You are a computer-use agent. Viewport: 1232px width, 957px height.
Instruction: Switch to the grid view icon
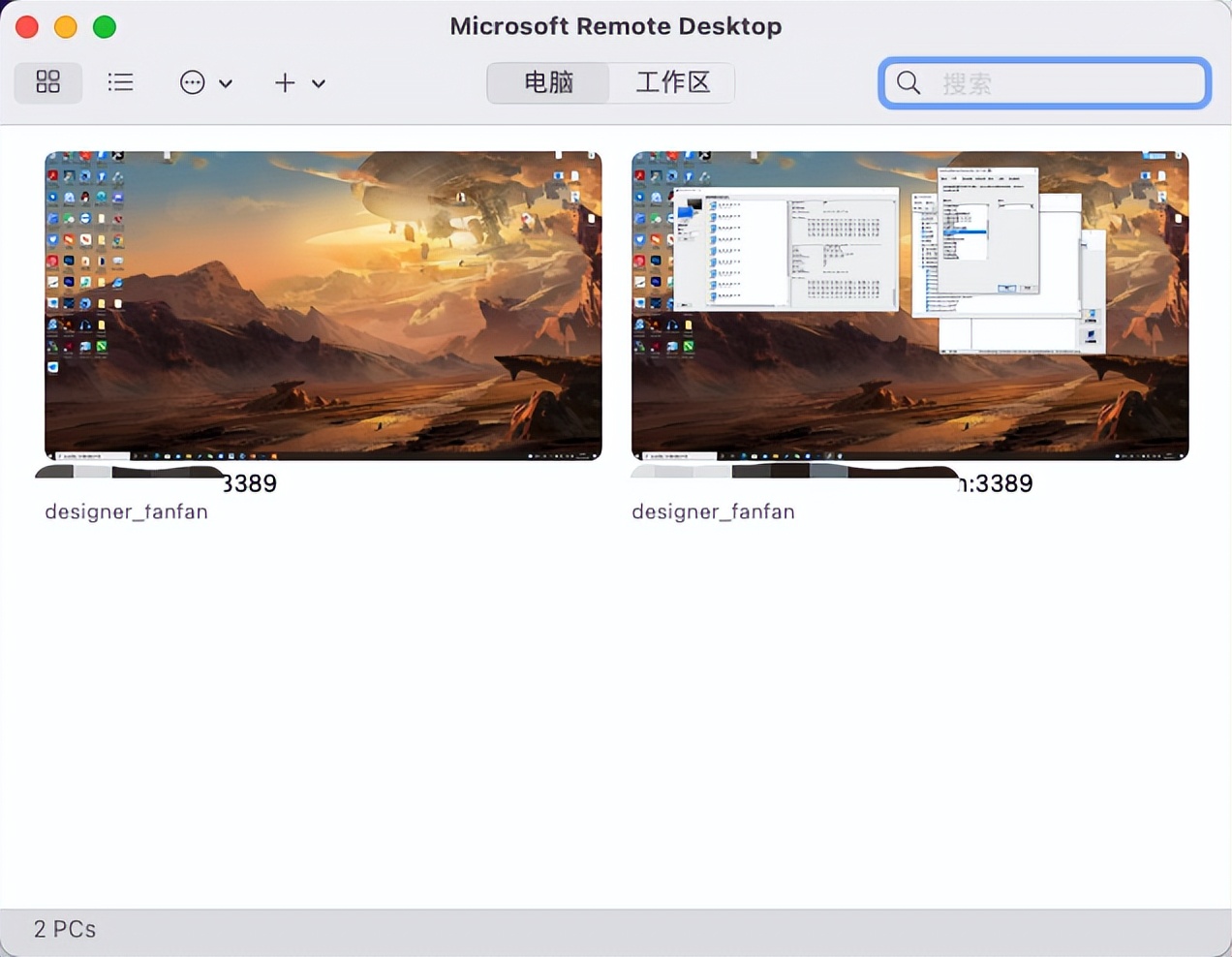47,82
